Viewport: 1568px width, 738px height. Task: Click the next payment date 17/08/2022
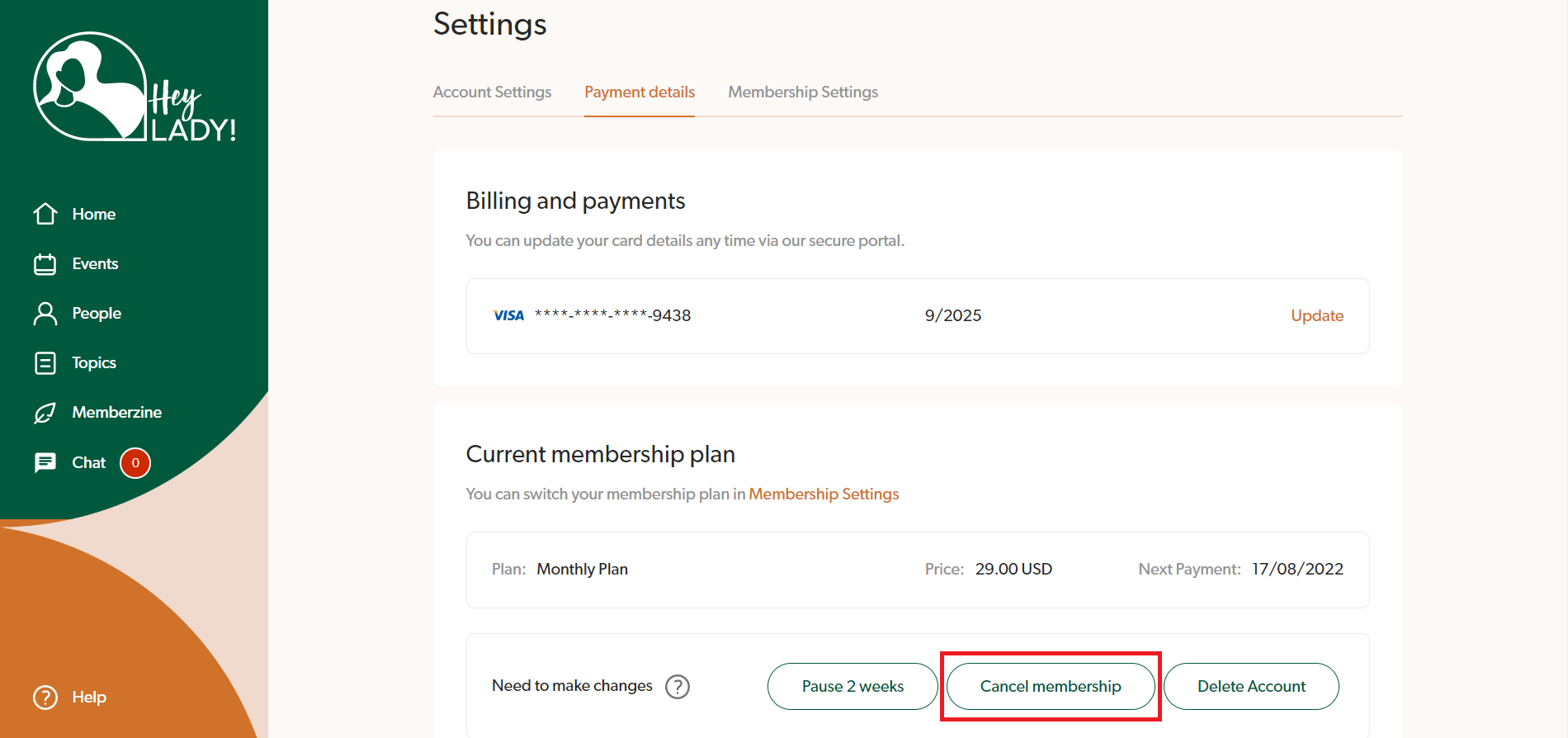(x=1297, y=569)
